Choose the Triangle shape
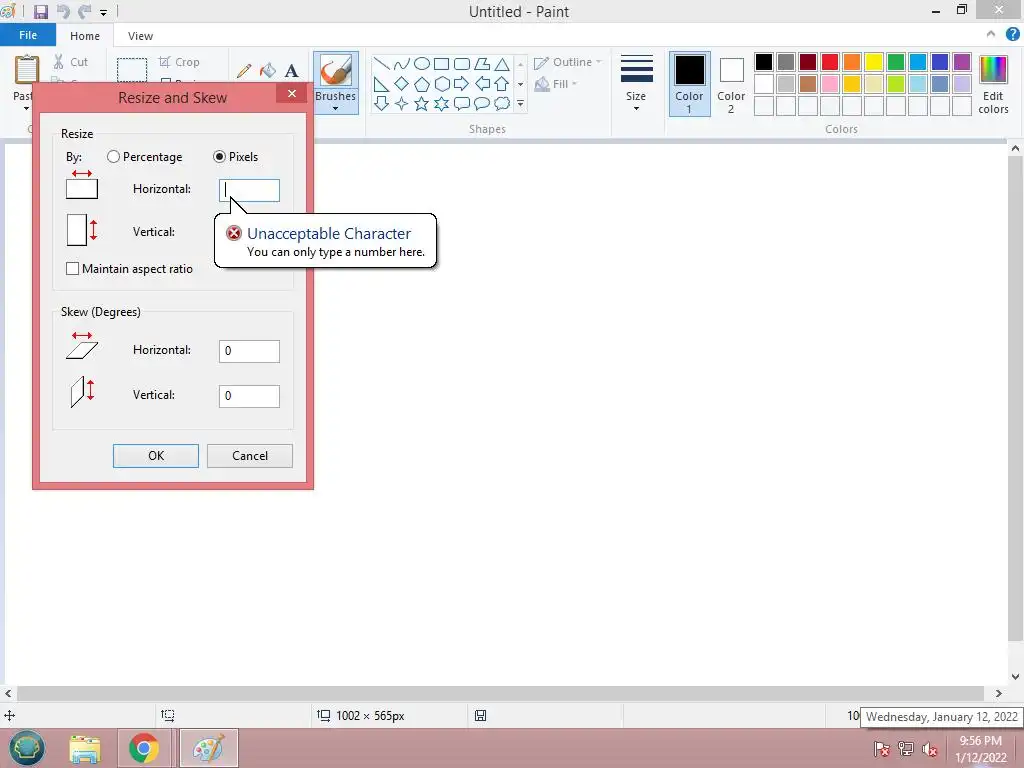 pos(502,64)
